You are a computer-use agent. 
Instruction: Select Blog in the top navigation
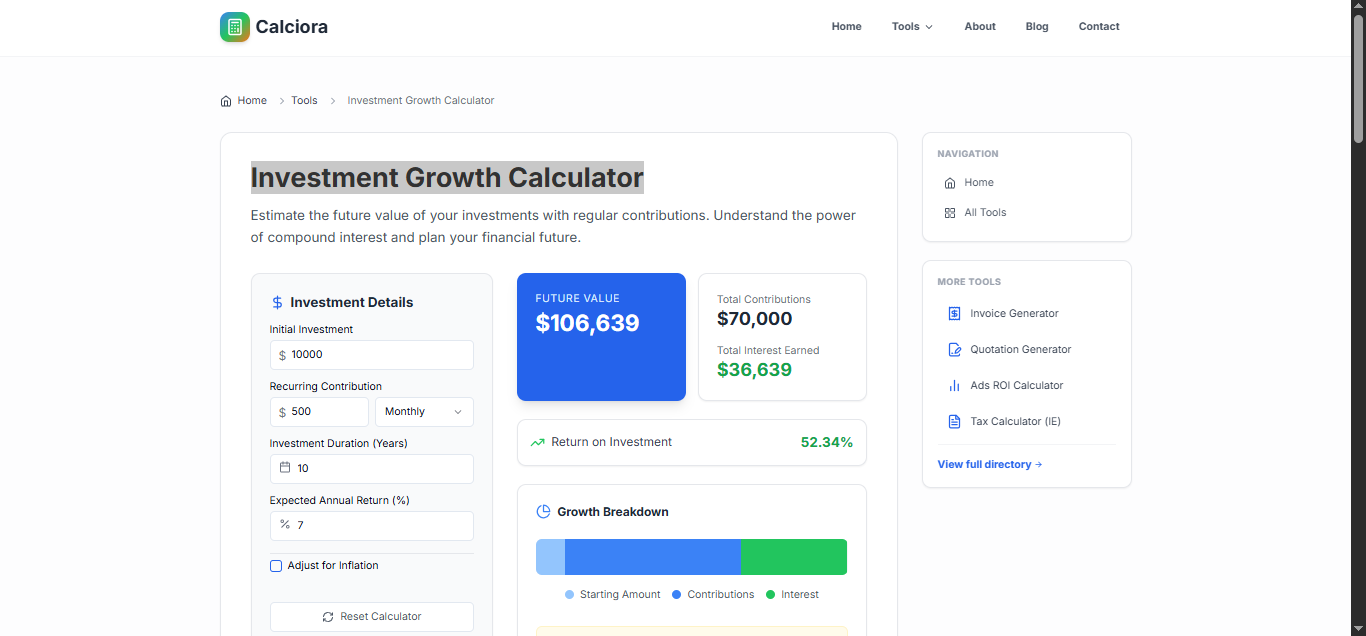click(1037, 26)
